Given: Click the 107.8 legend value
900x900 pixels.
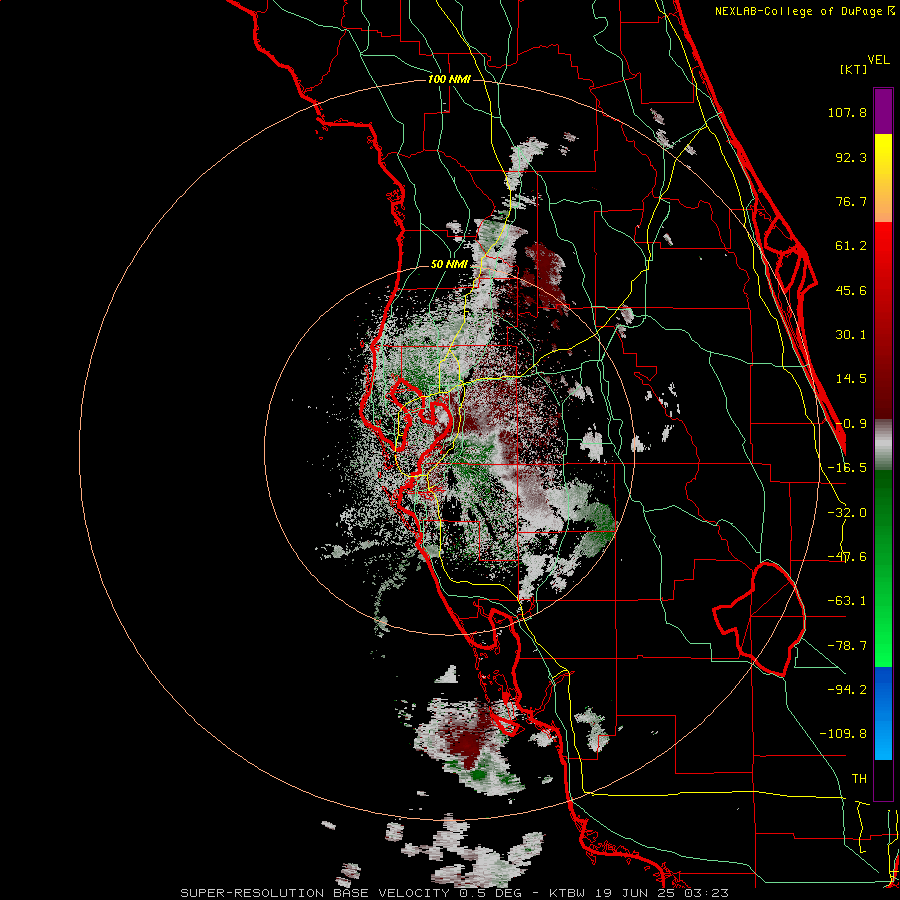Looking at the screenshot, I should (847, 112).
